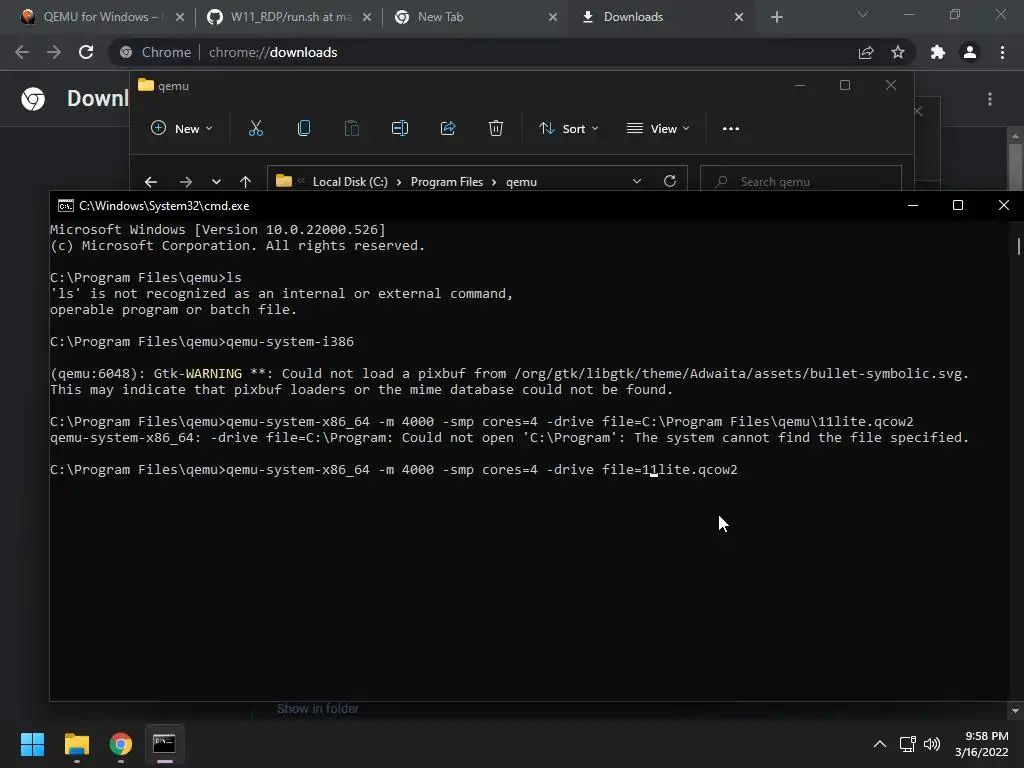The image size is (1024, 768).
Task: Go back in the Explorer window
Action: tap(151, 182)
